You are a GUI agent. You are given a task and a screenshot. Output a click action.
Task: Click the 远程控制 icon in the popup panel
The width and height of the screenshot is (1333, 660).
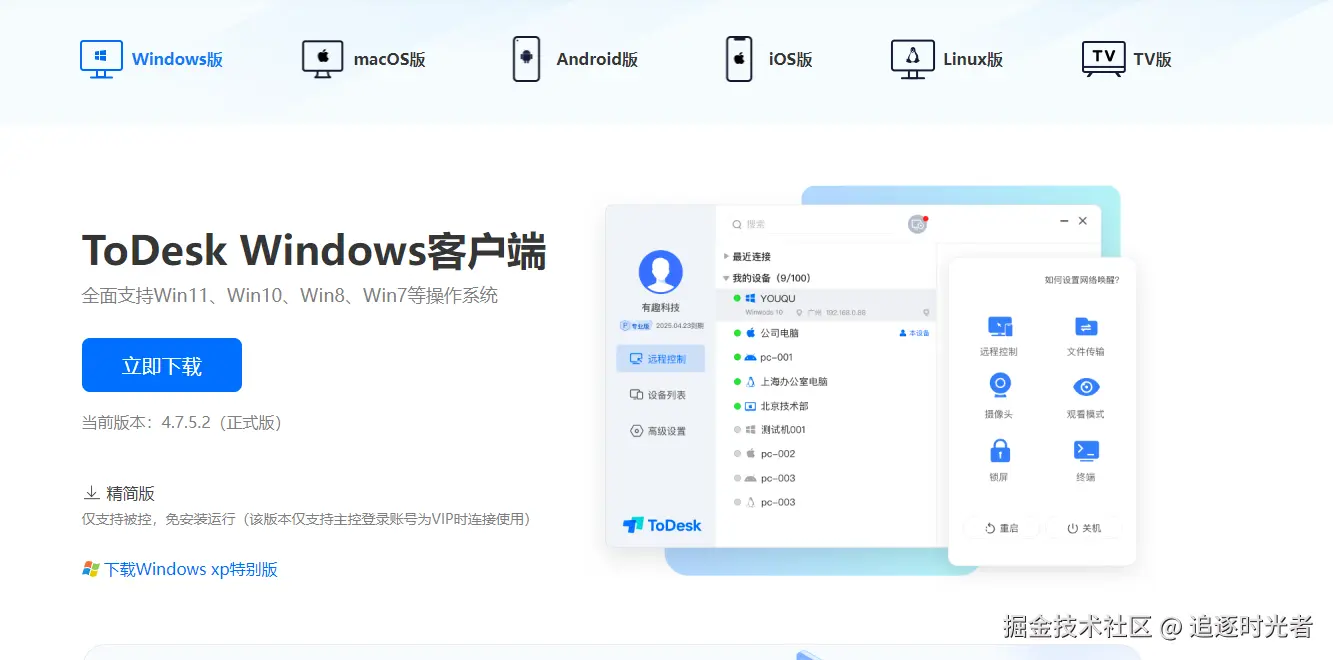point(999,327)
